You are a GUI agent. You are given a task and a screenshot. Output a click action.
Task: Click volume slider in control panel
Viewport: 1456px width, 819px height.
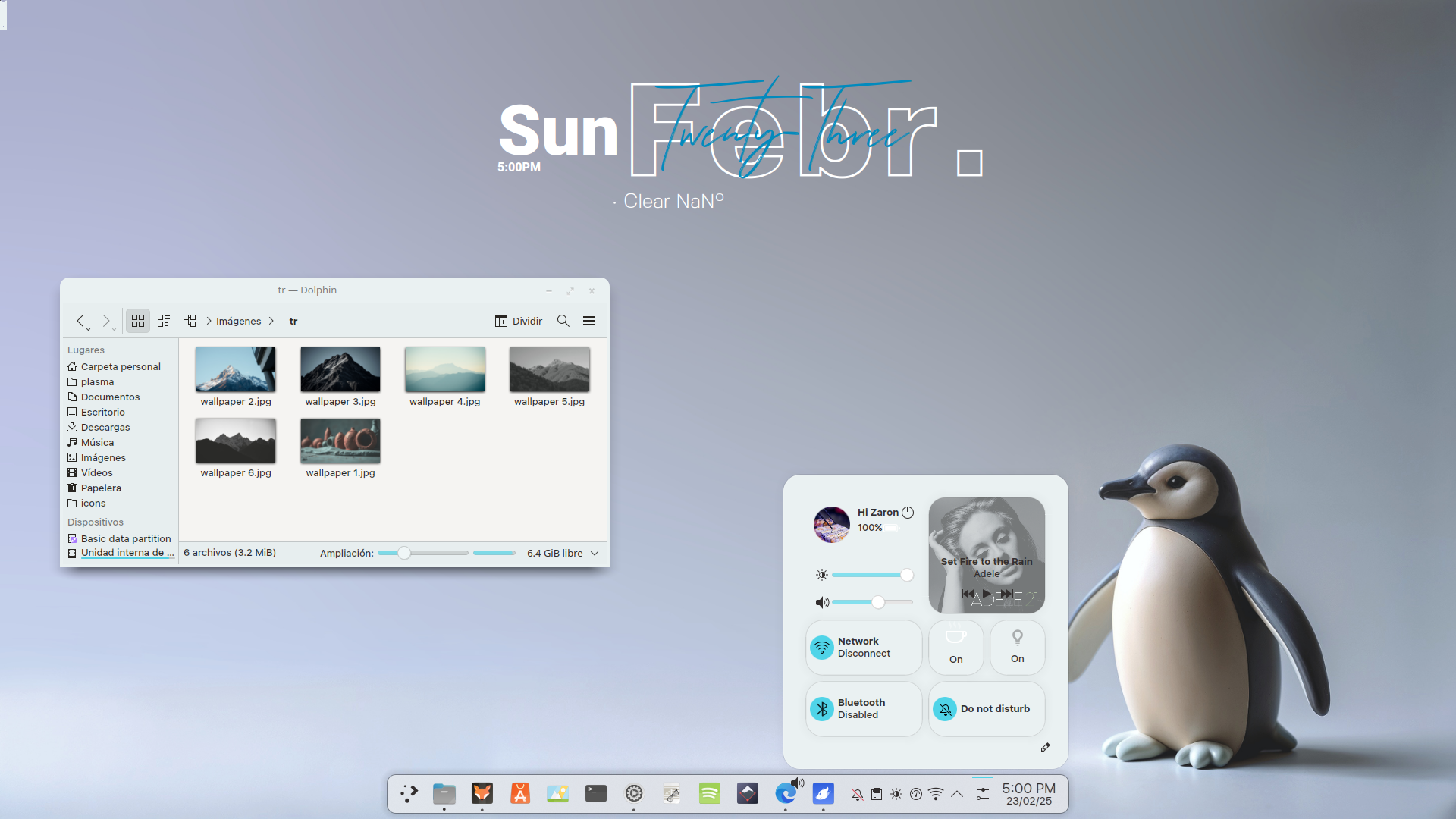tap(872, 602)
